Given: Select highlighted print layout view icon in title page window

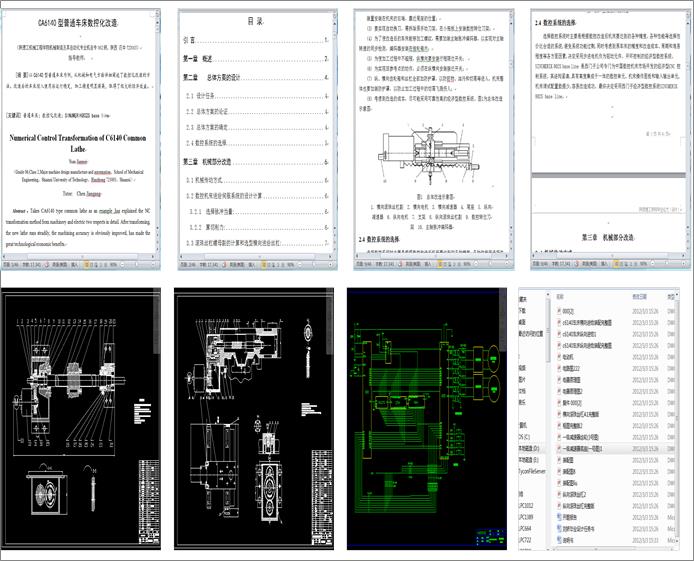Looking at the screenshot, I should tap(87, 265).
